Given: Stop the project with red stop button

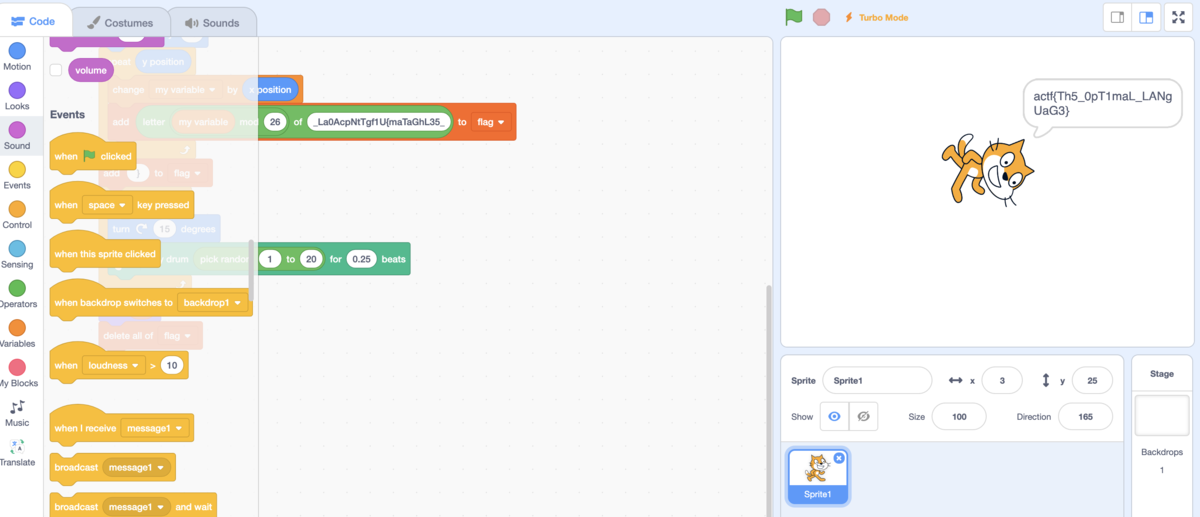Looking at the screenshot, I should pyautogui.click(x=822, y=17).
